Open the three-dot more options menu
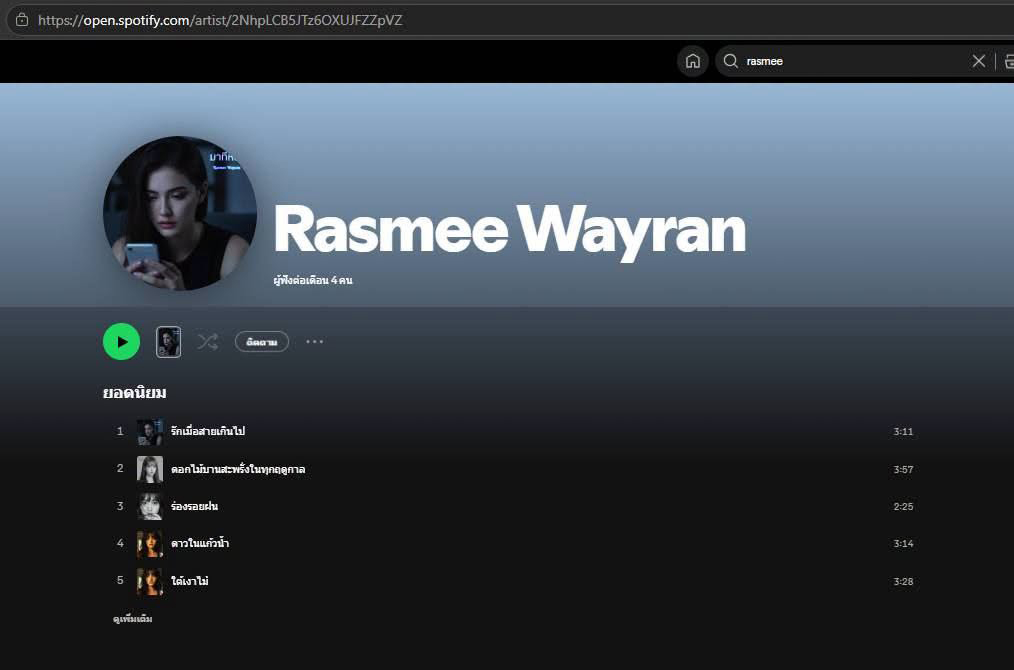The image size is (1014, 670). coord(314,341)
